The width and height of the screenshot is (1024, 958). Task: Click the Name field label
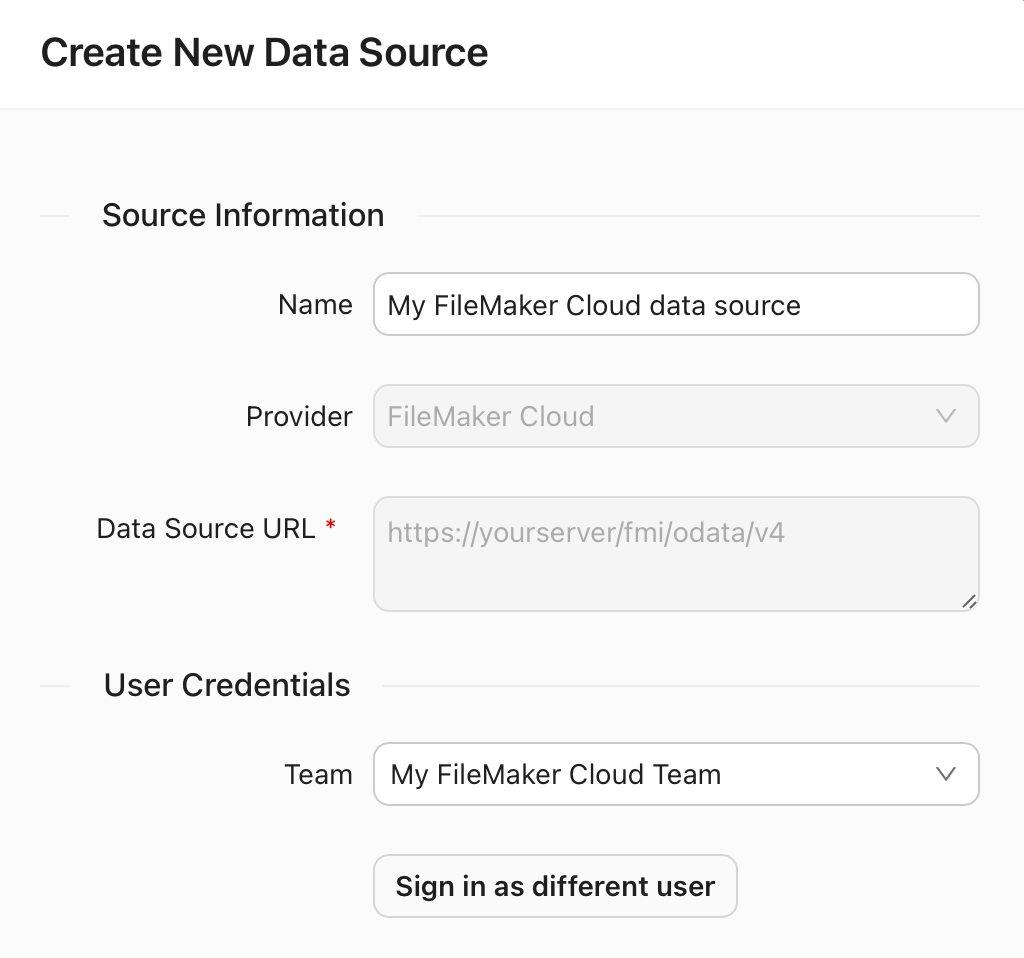pos(315,304)
